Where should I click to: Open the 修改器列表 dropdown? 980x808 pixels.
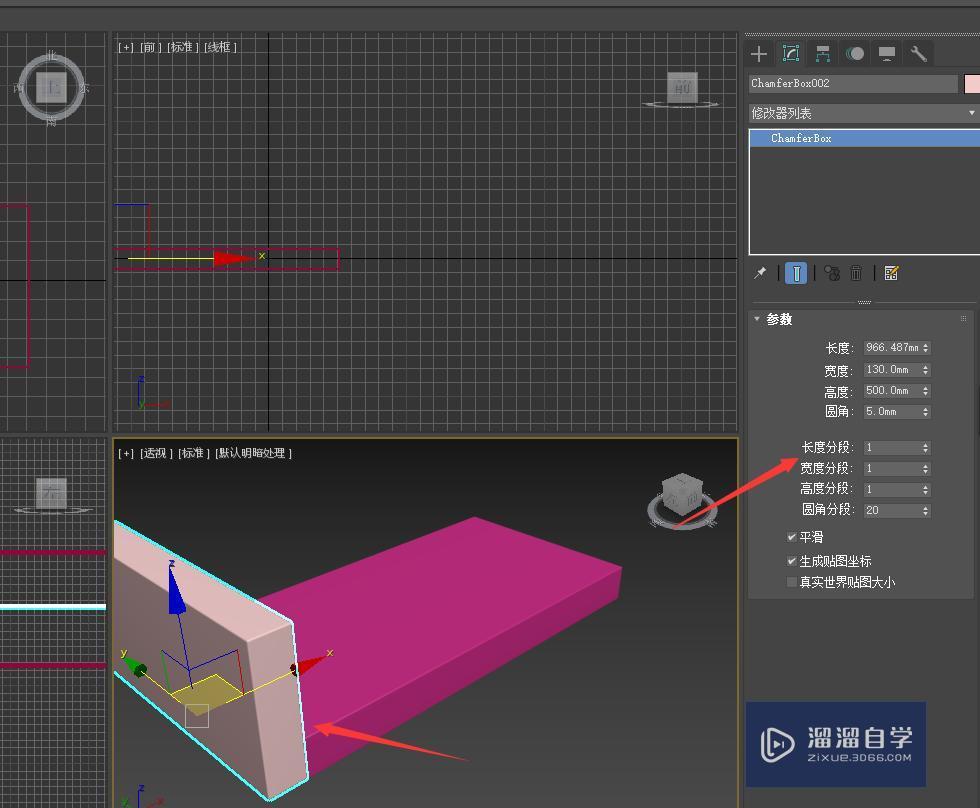coord(863,113)
